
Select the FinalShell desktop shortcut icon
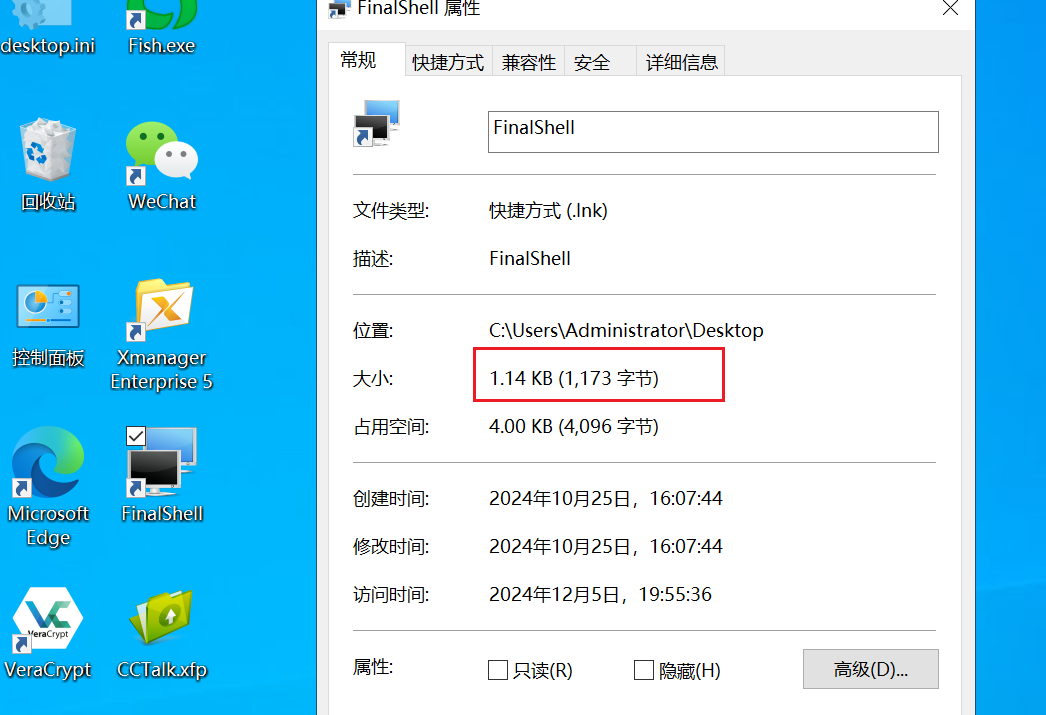161,475
